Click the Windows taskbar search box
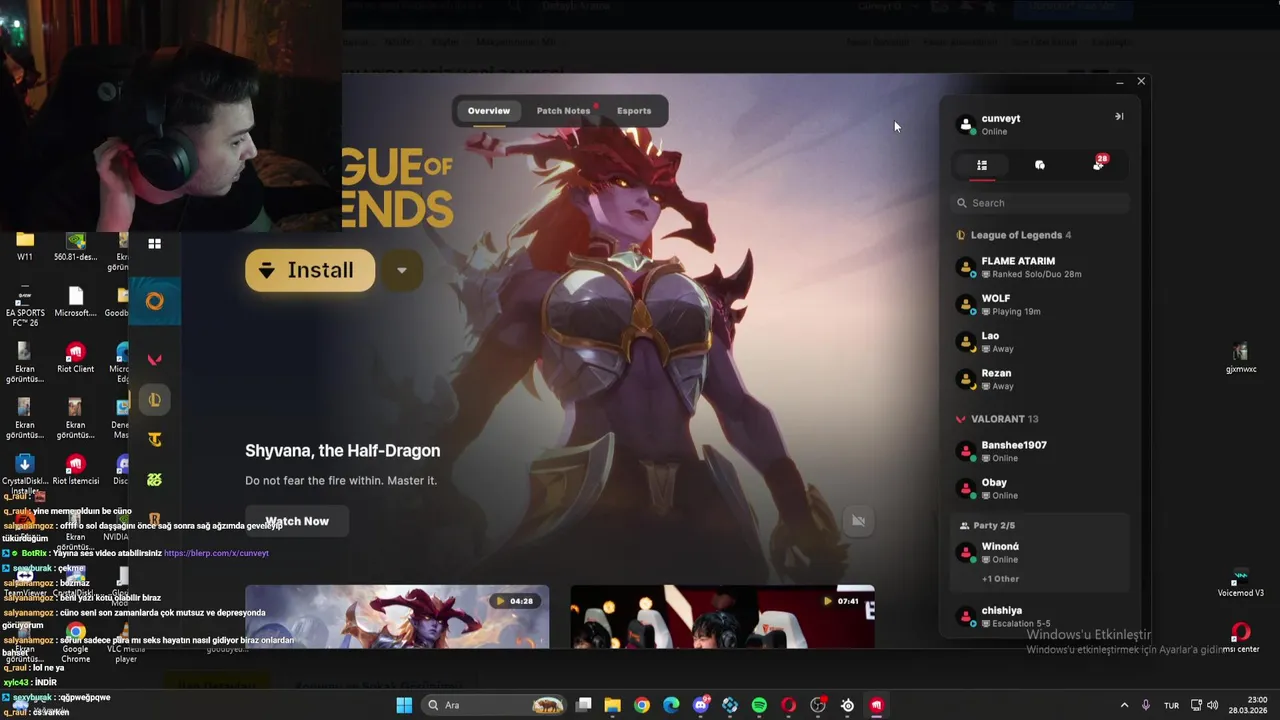This screenshot has height=720, width=1280. click(493, 705)
